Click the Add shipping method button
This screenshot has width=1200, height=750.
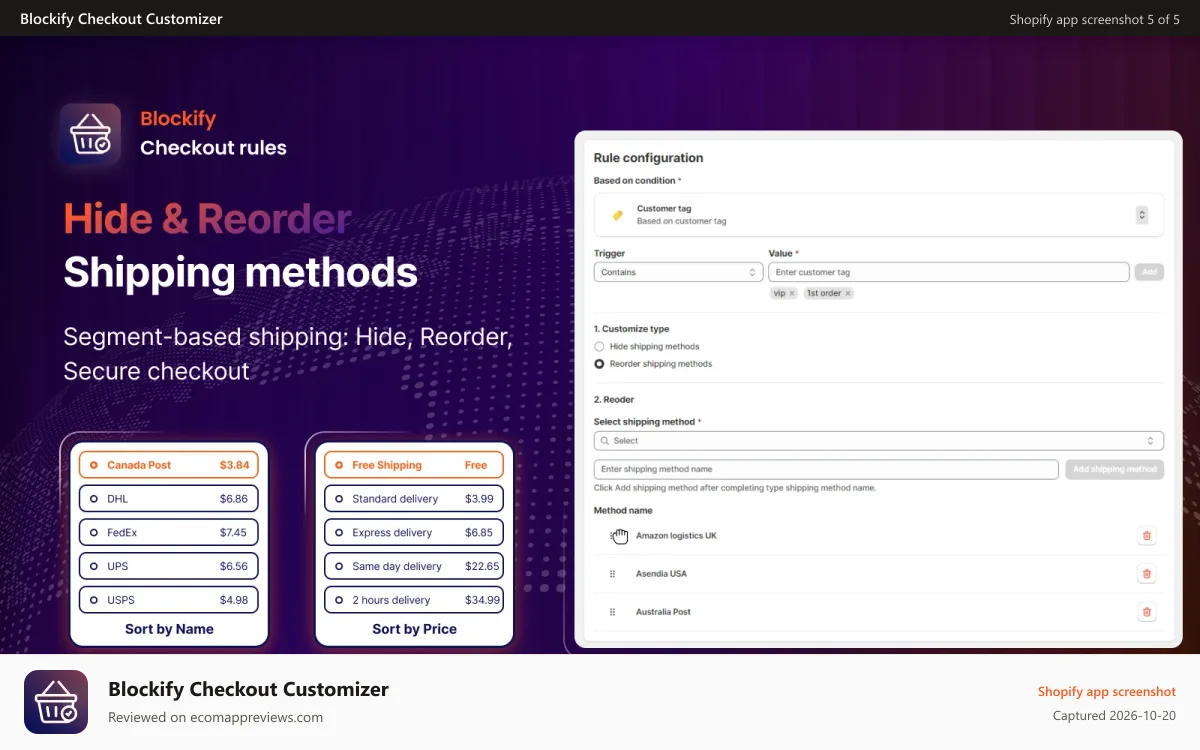tap(1115, 469)
